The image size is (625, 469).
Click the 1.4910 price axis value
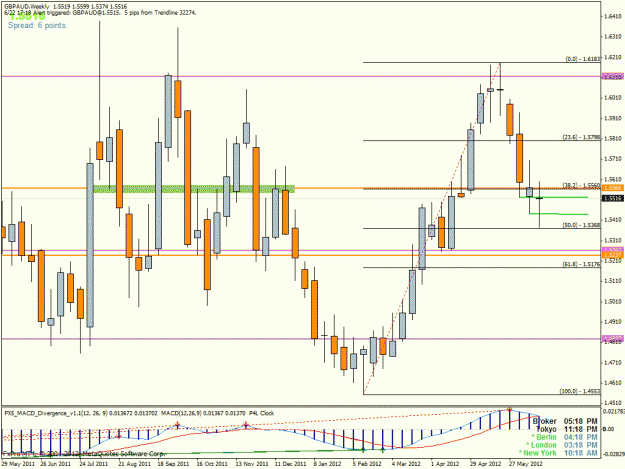pyautogui.click(x=613, y=322)
